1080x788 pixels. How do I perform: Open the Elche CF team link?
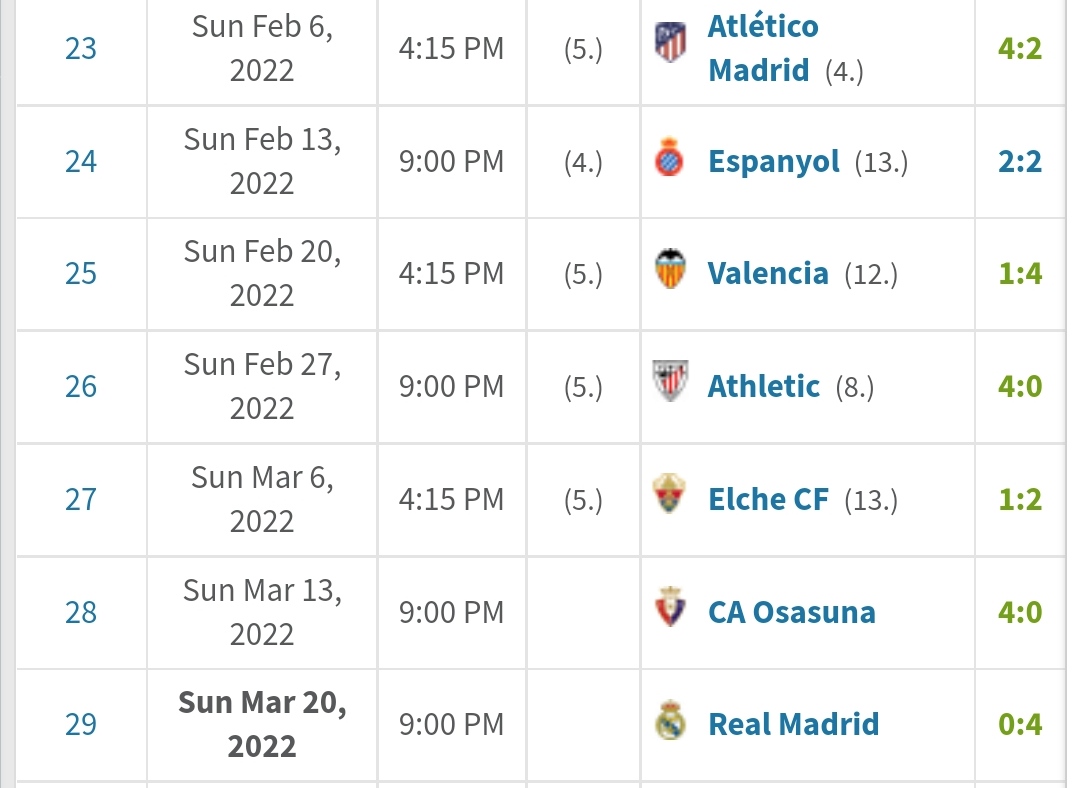click(767, 499)
